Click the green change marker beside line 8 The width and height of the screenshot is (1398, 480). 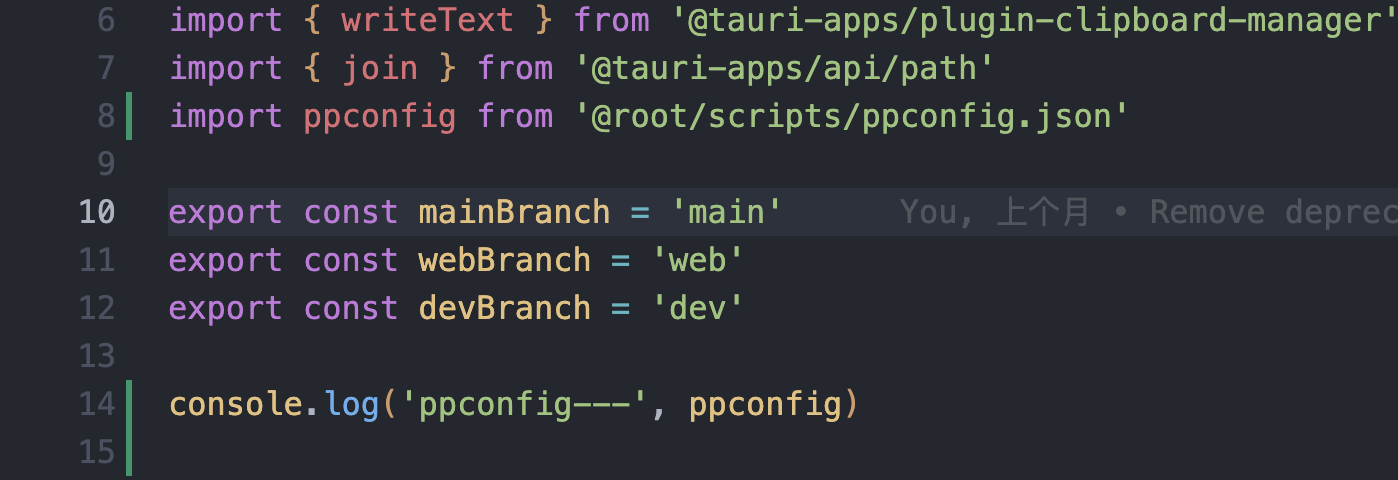(129, 116)
